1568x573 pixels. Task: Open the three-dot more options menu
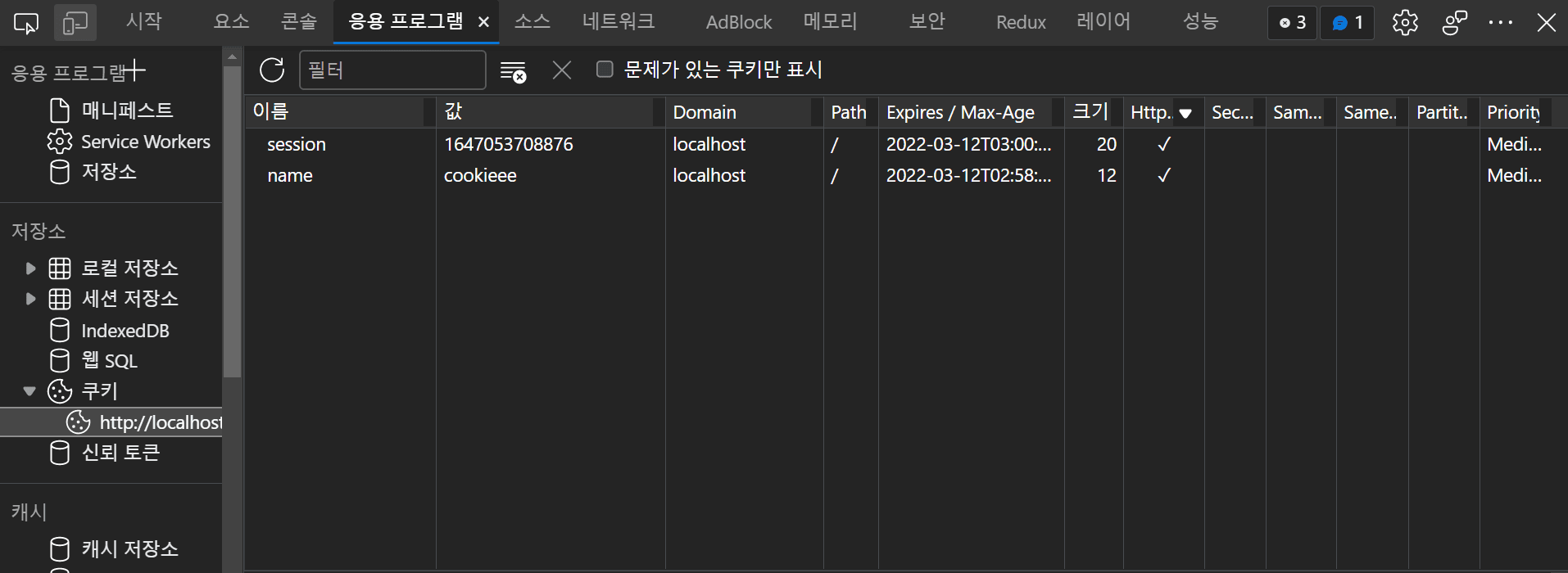(1500, 23)
